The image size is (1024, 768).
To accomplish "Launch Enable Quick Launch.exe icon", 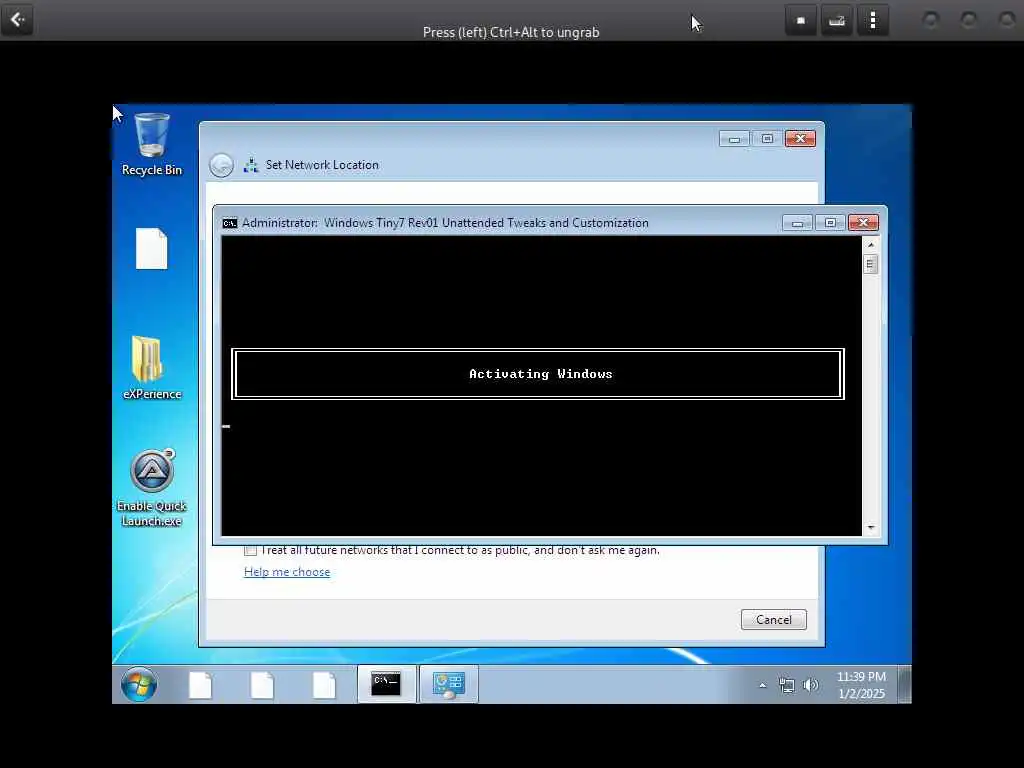I will tap(152, 488).
